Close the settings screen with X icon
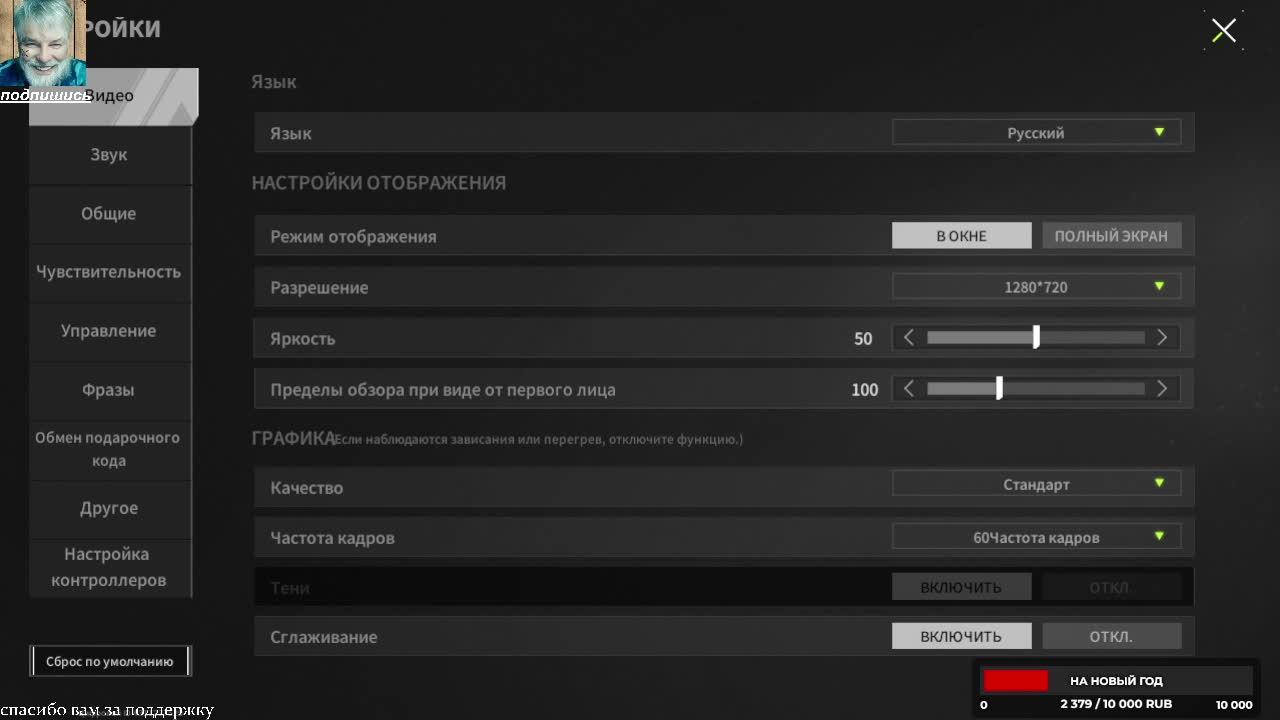The width and height of the screenshot is (1280, 720). 1224,30
